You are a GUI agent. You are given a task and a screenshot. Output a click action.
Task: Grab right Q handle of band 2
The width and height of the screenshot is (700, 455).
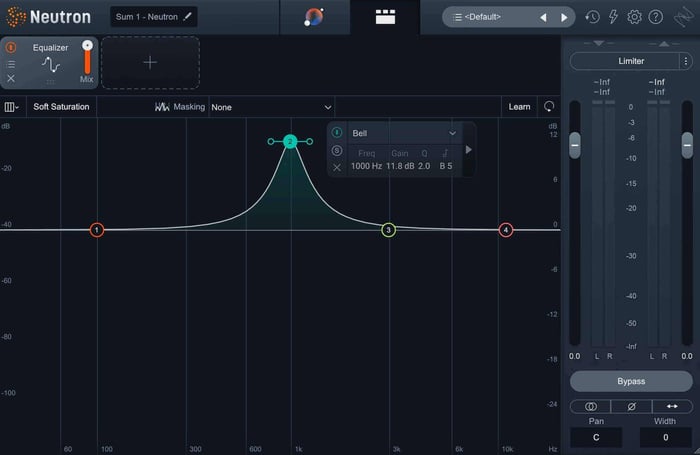[309, 142]
